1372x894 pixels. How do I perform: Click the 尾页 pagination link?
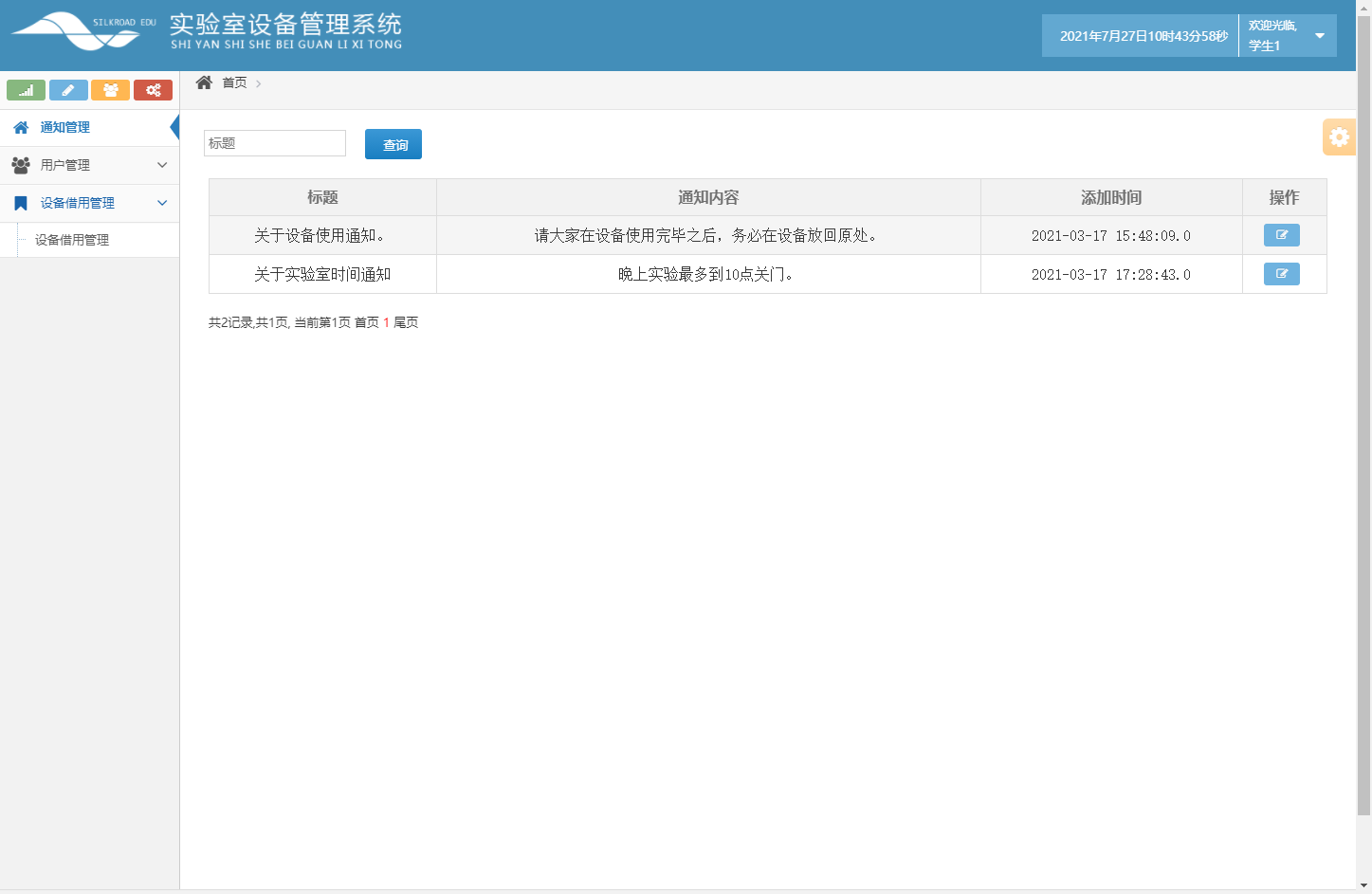pyautogui.click(x=405, y=322)
